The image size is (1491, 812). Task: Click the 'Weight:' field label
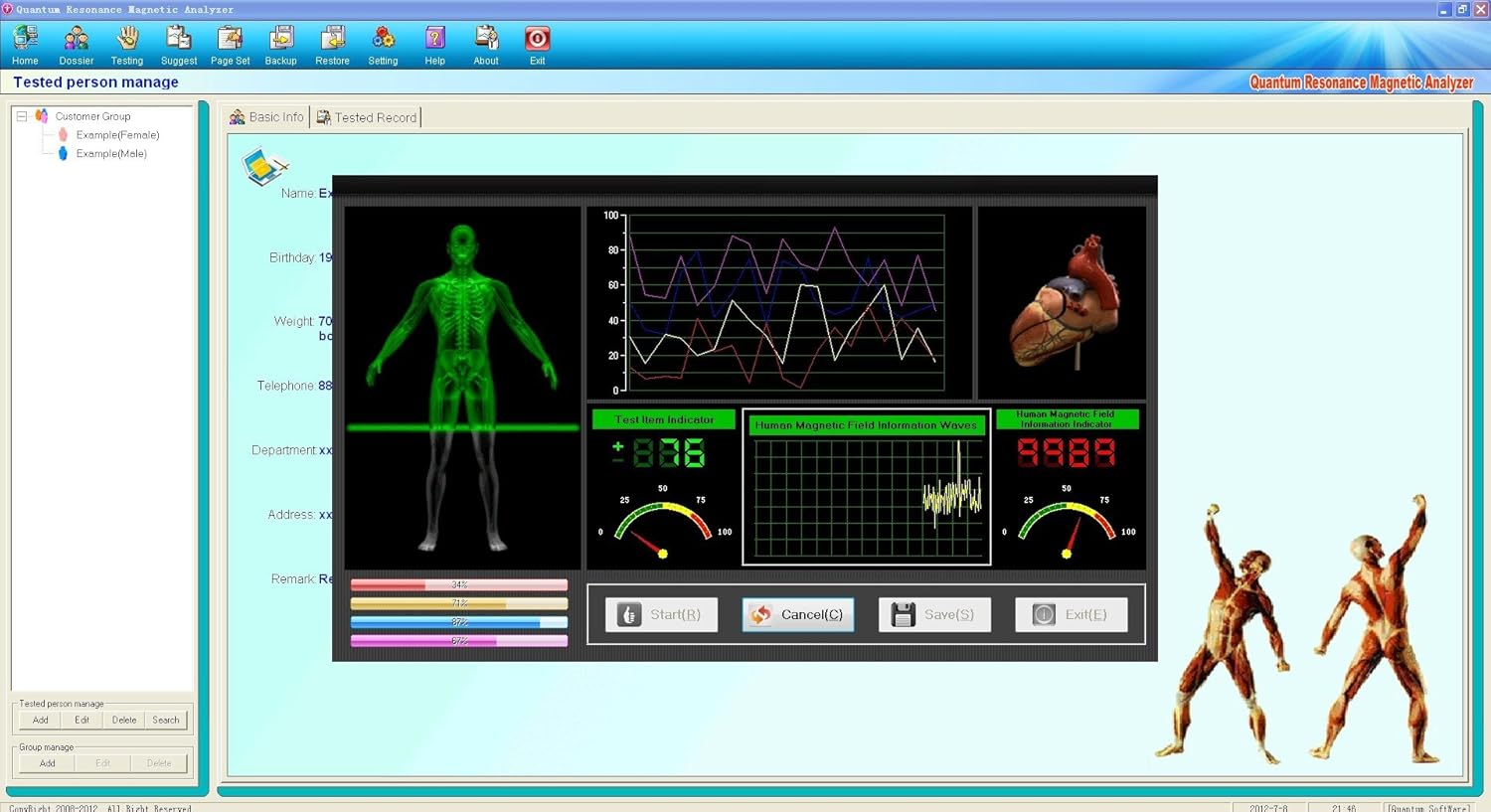click(x=294, y=321)
